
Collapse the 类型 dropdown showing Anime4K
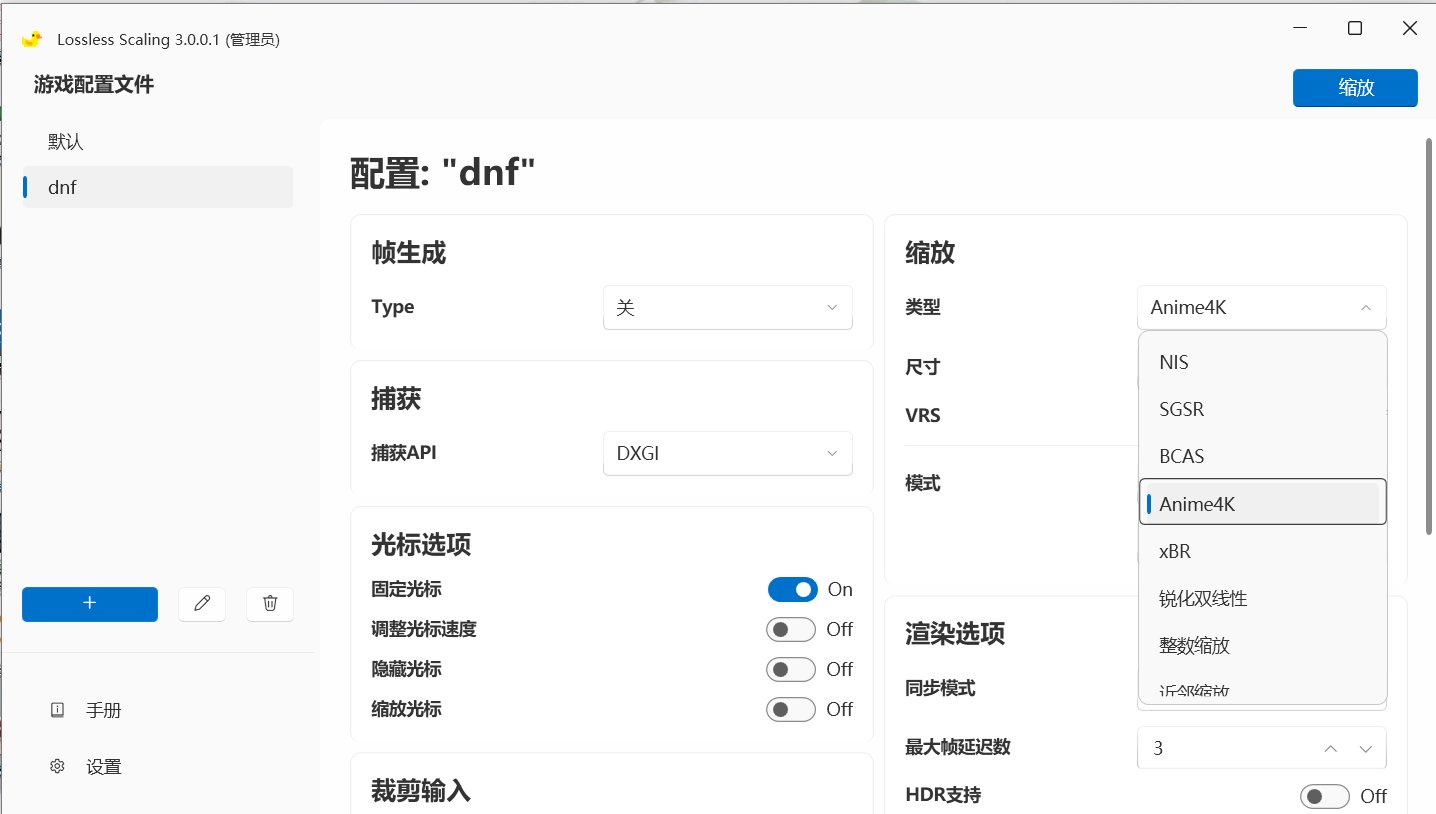[1262, 308]
